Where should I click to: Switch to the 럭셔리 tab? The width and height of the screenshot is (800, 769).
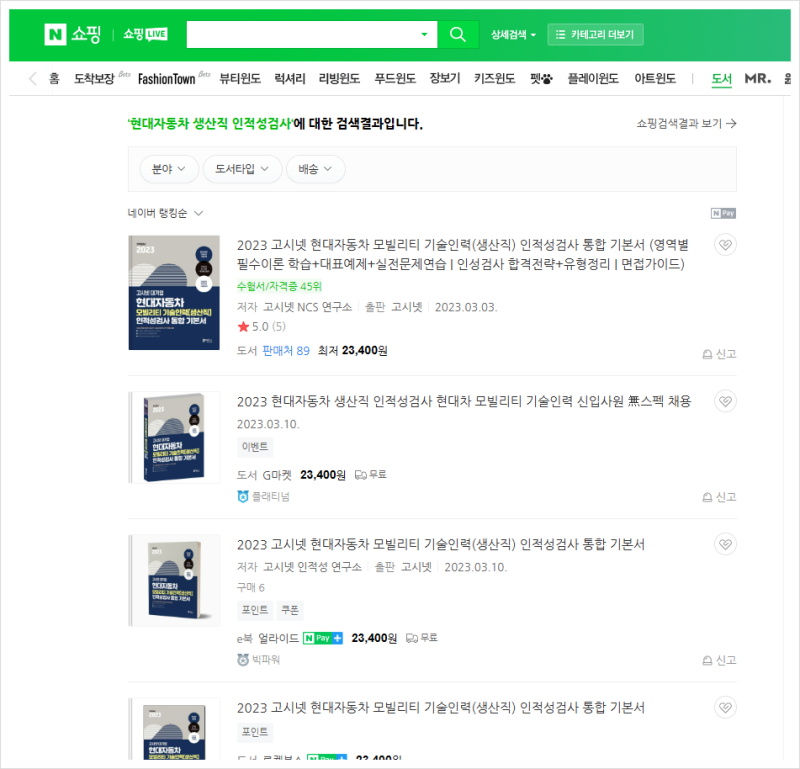(x=290, y=79)
